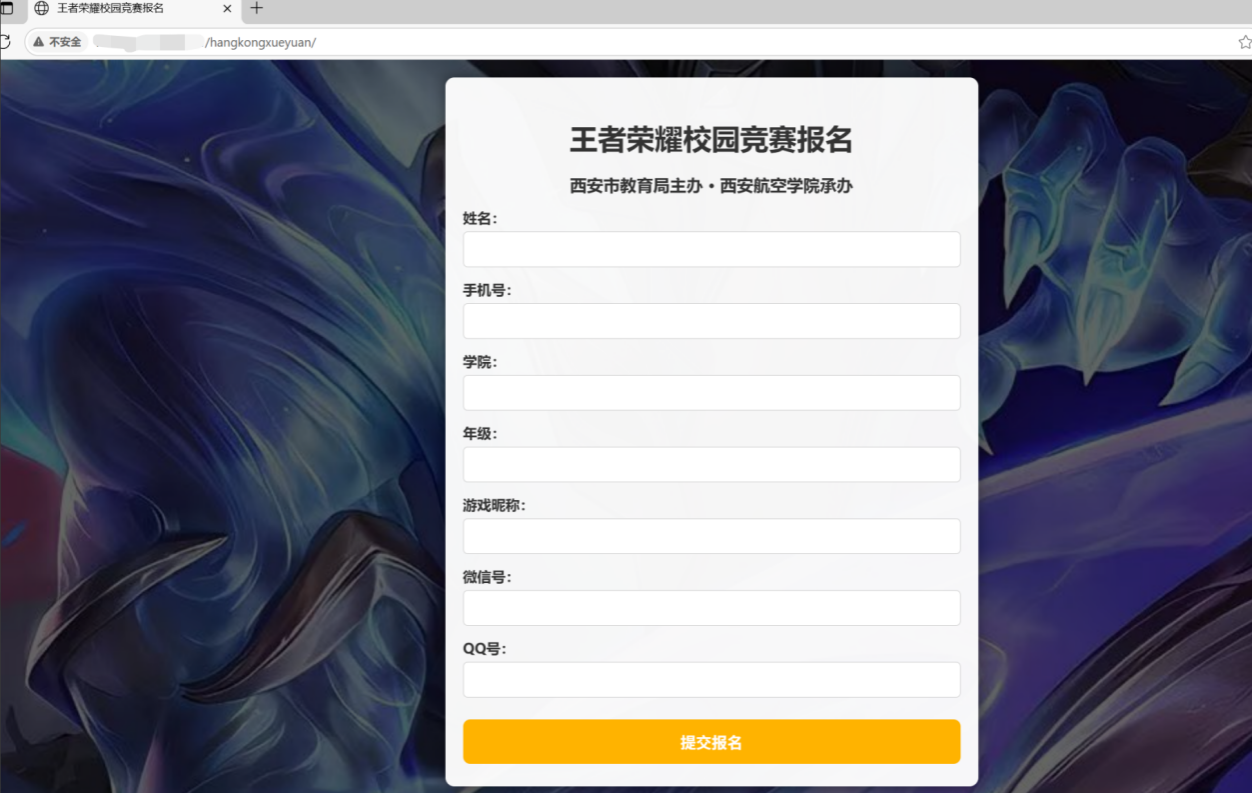Open a new tab with plus icon
The width and height of the screenshot is (1252, 793).
256,8
